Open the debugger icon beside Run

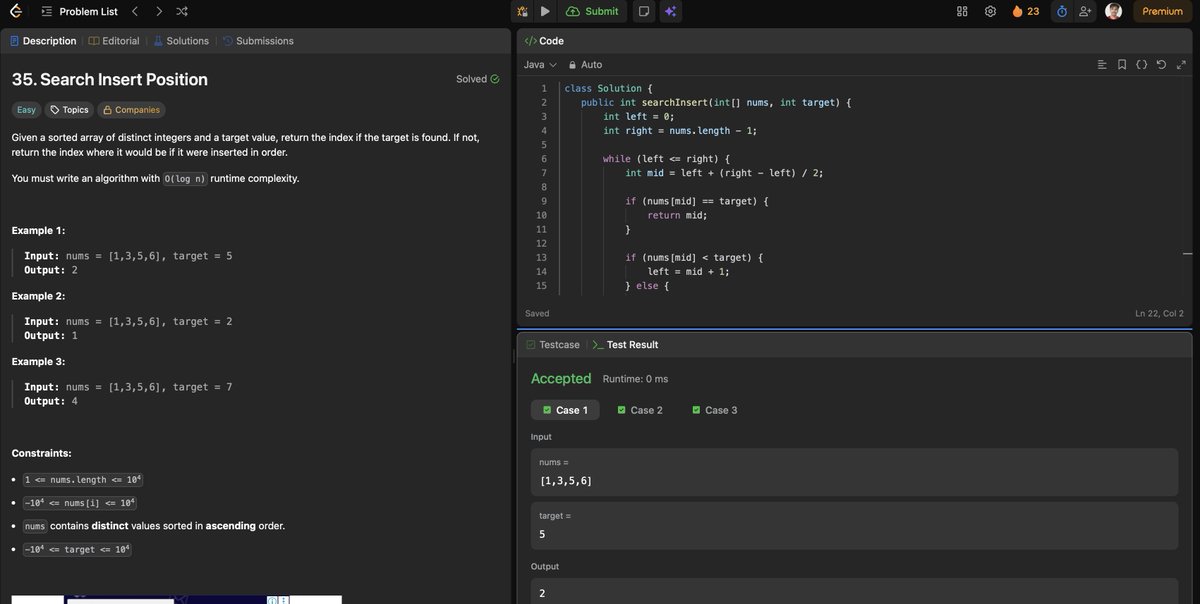tap(523, 11)
